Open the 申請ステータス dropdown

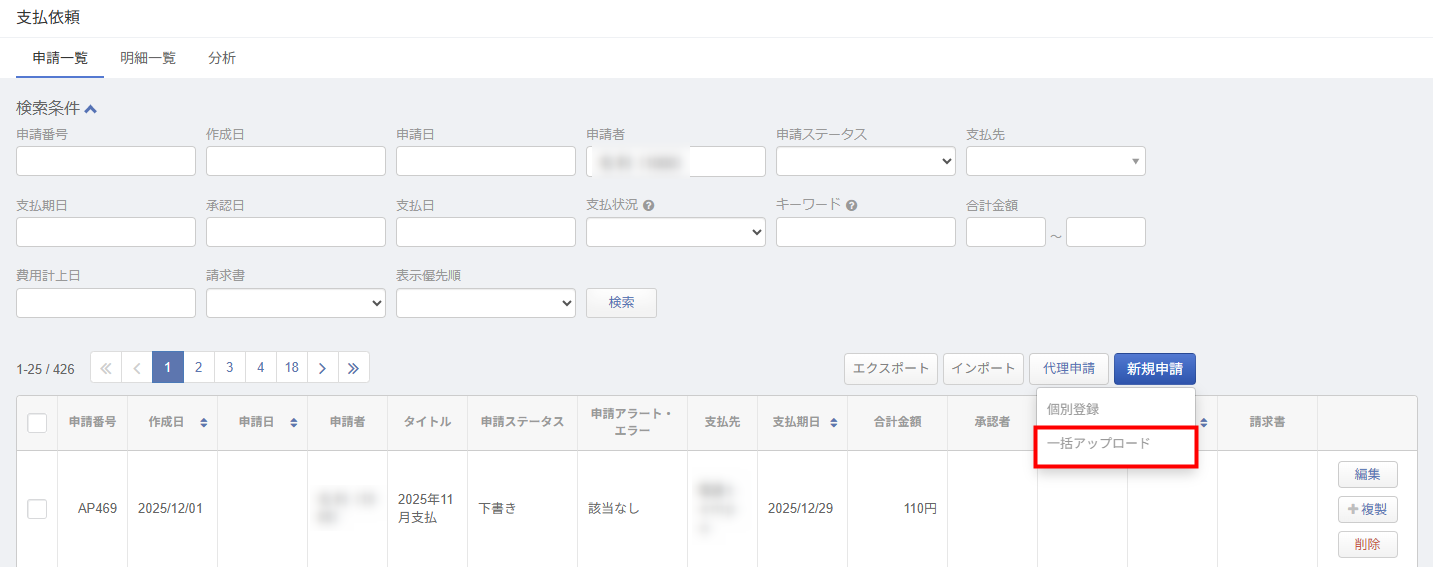coord(865,161)
